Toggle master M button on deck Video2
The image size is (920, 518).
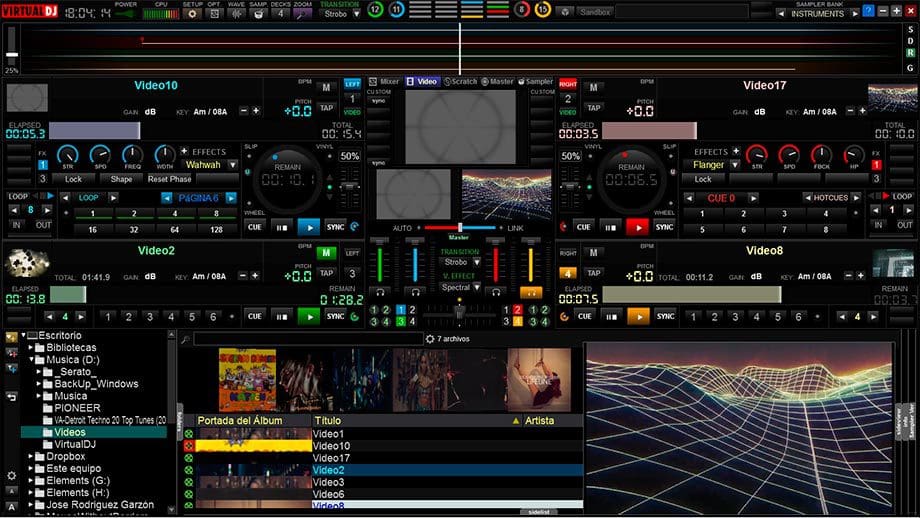326,253
